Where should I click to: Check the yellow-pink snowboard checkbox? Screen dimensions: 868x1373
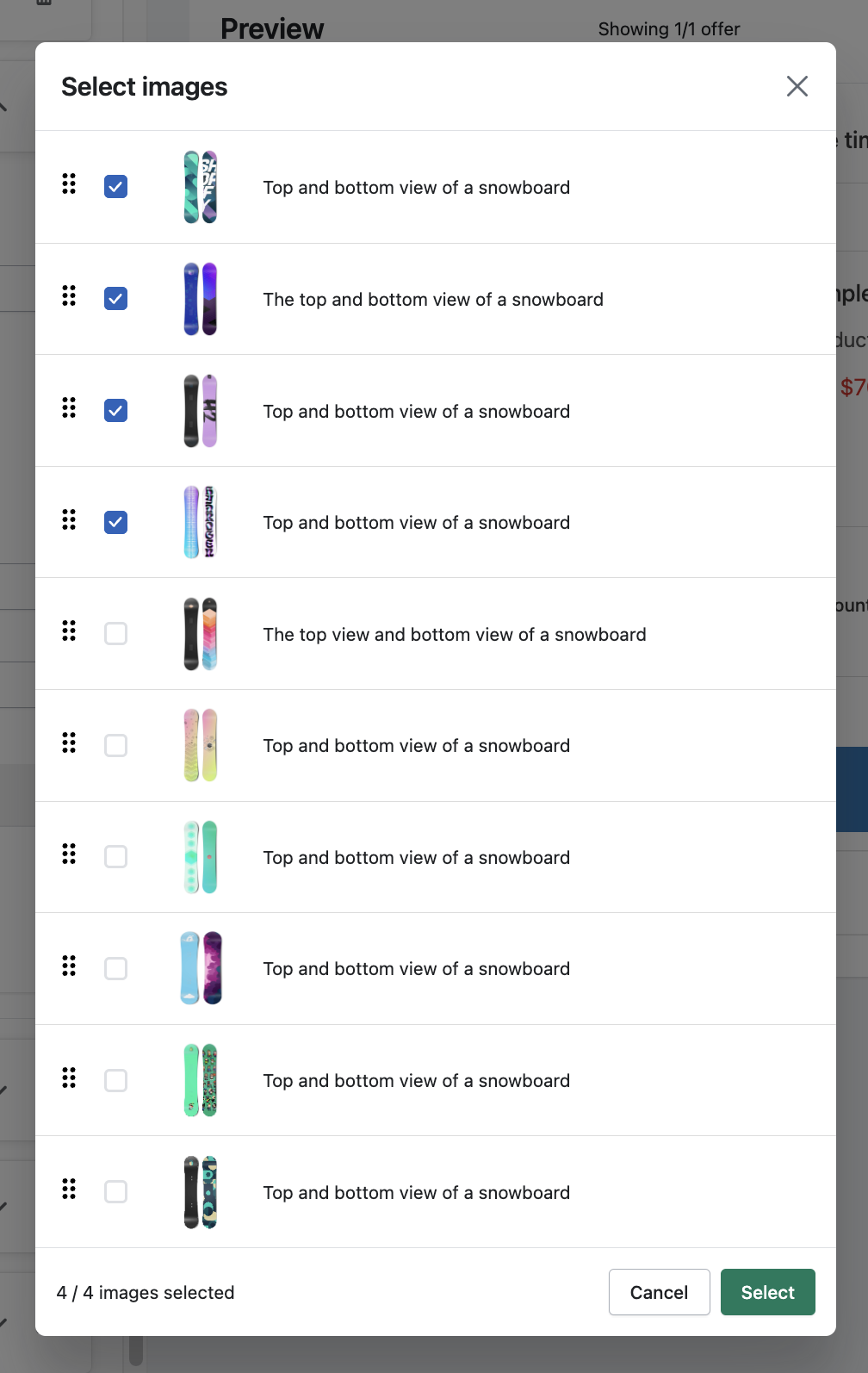coord(115,746)
